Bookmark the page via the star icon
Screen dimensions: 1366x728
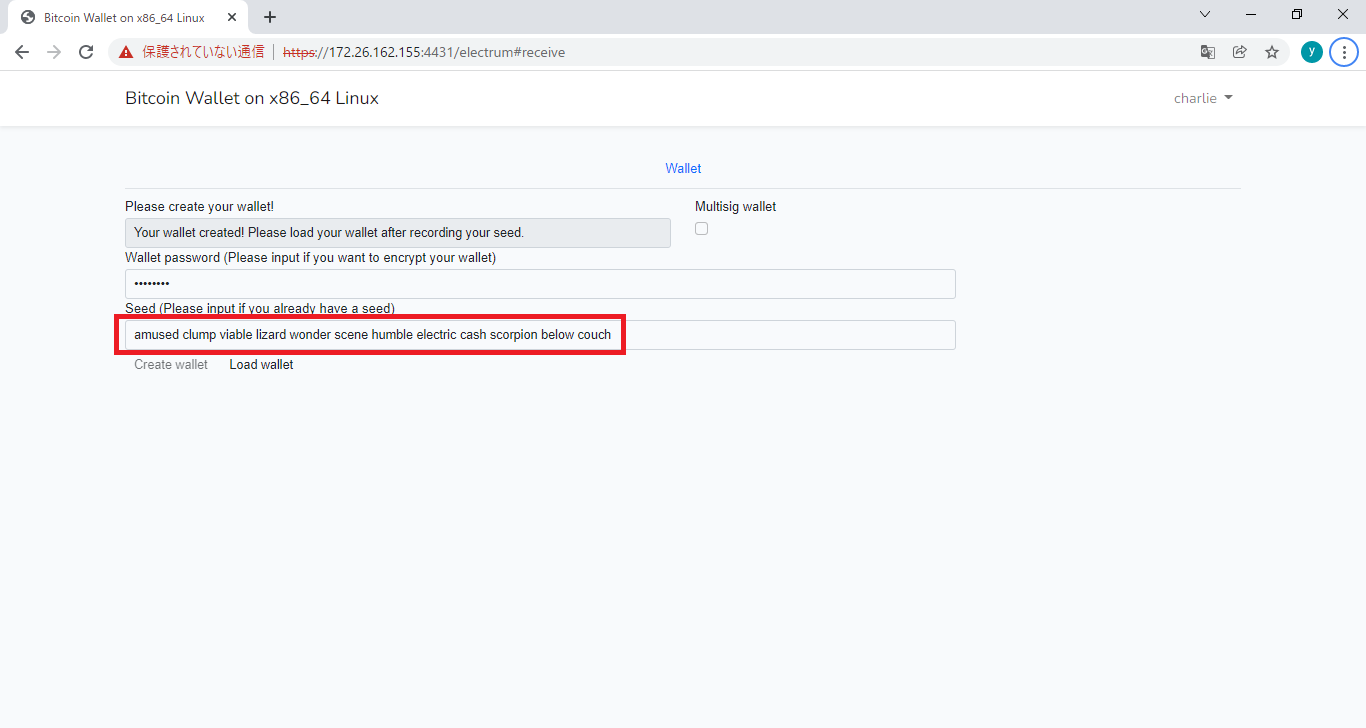(1271, 51)
